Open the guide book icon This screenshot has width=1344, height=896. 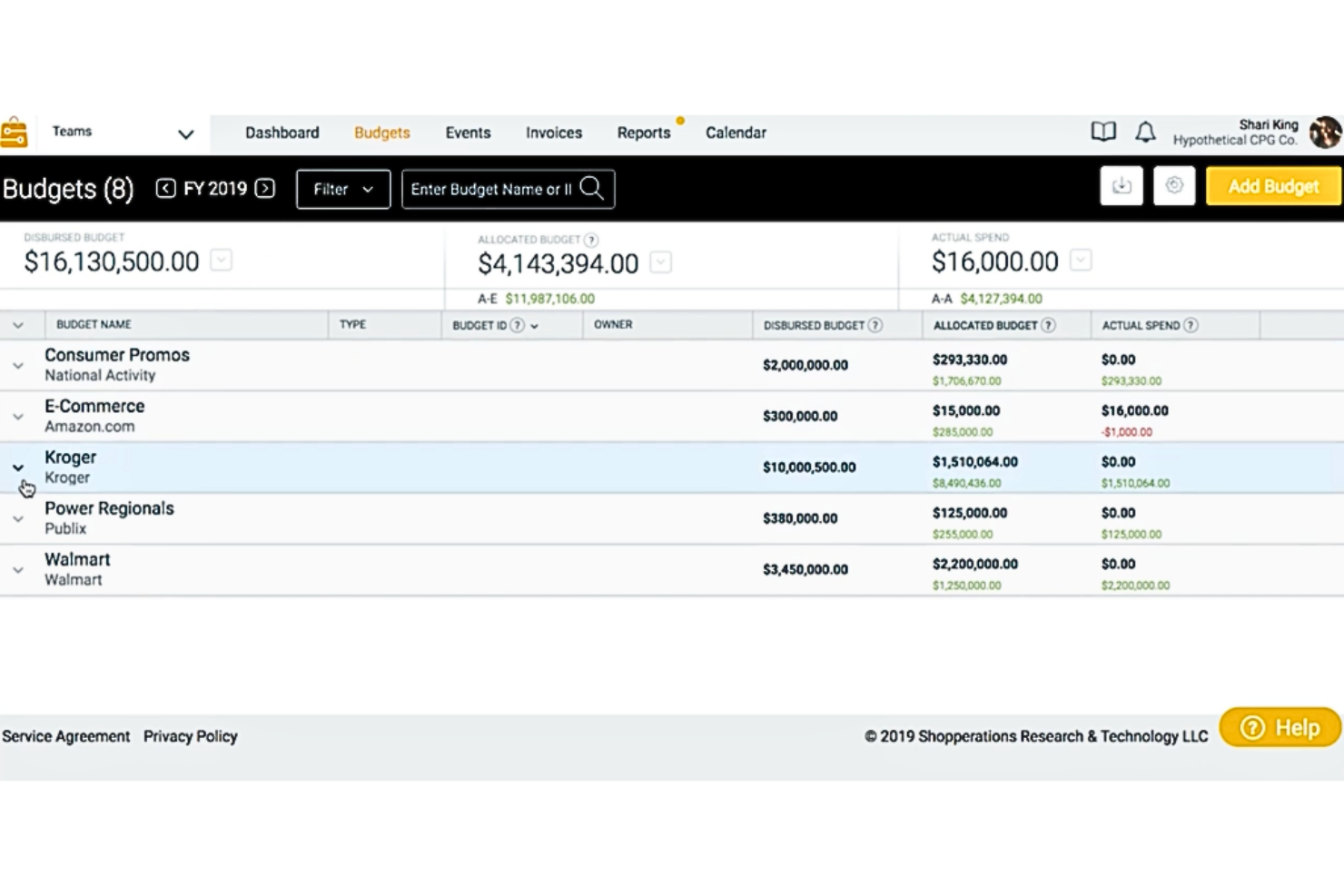(1103, 133)
